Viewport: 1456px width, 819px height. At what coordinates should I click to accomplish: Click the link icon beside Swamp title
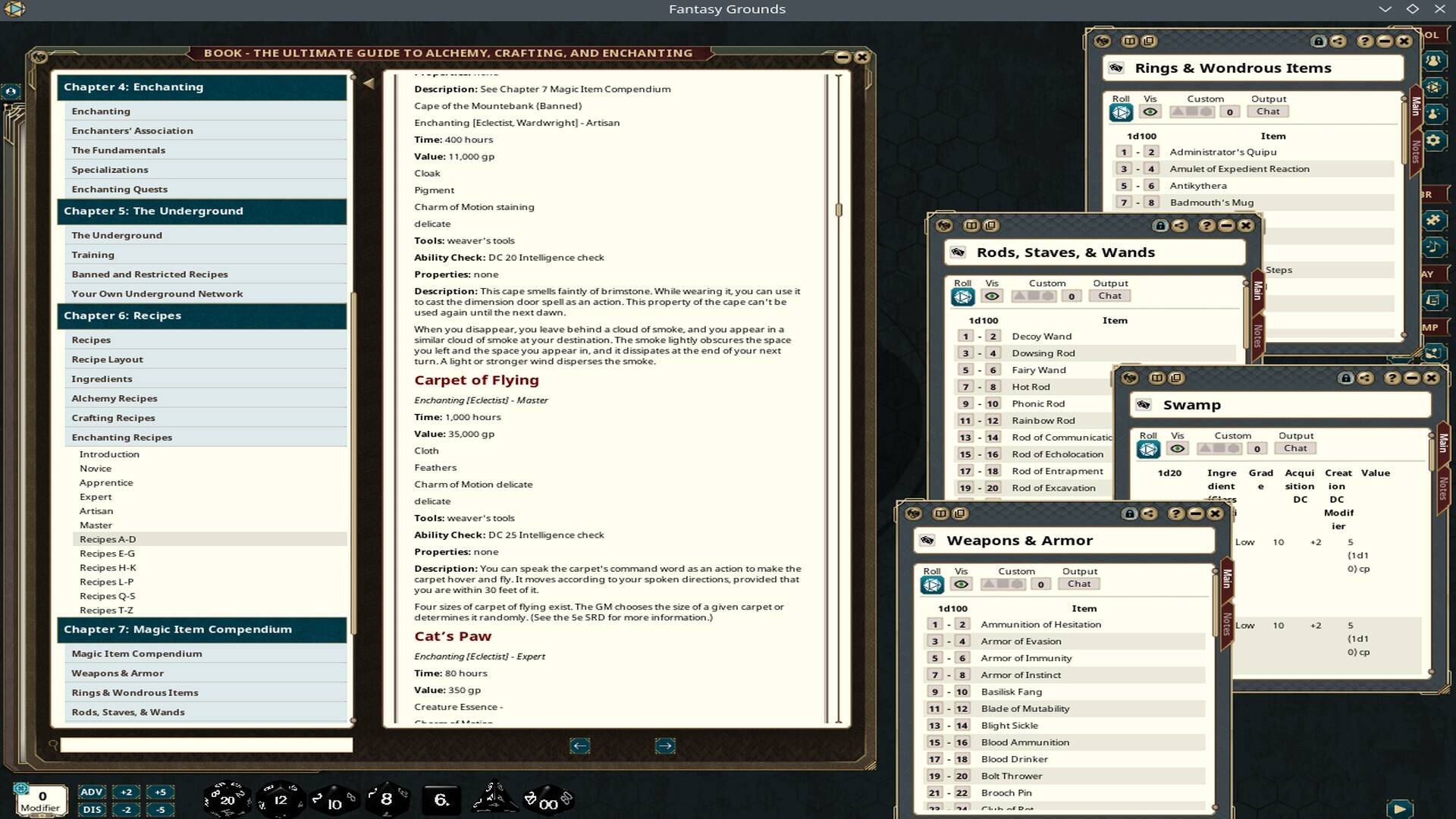(x=1144, y=405)
